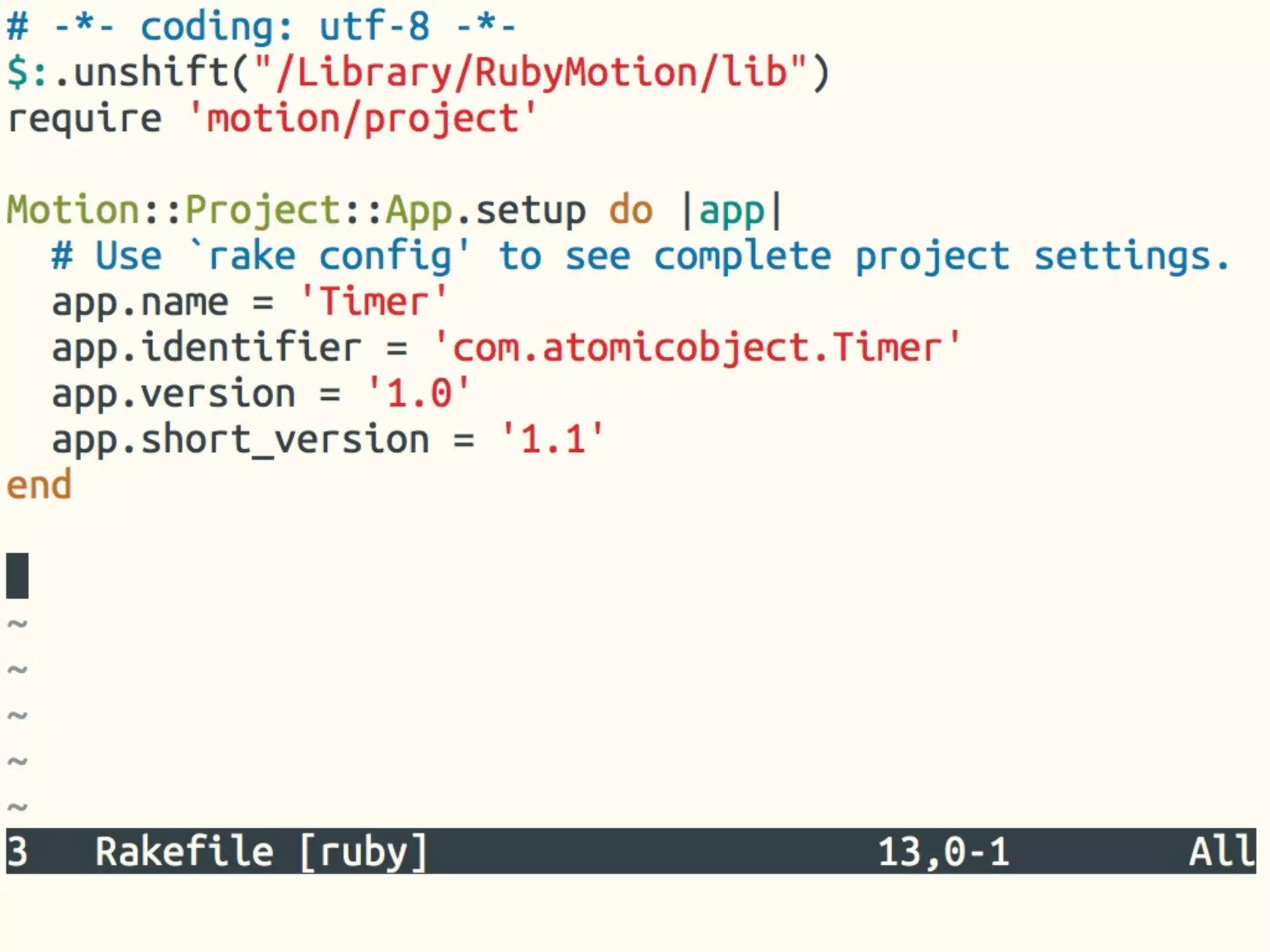Click Rakefile name in status line
Viewport: 1270px width, 952px height.
184,852
